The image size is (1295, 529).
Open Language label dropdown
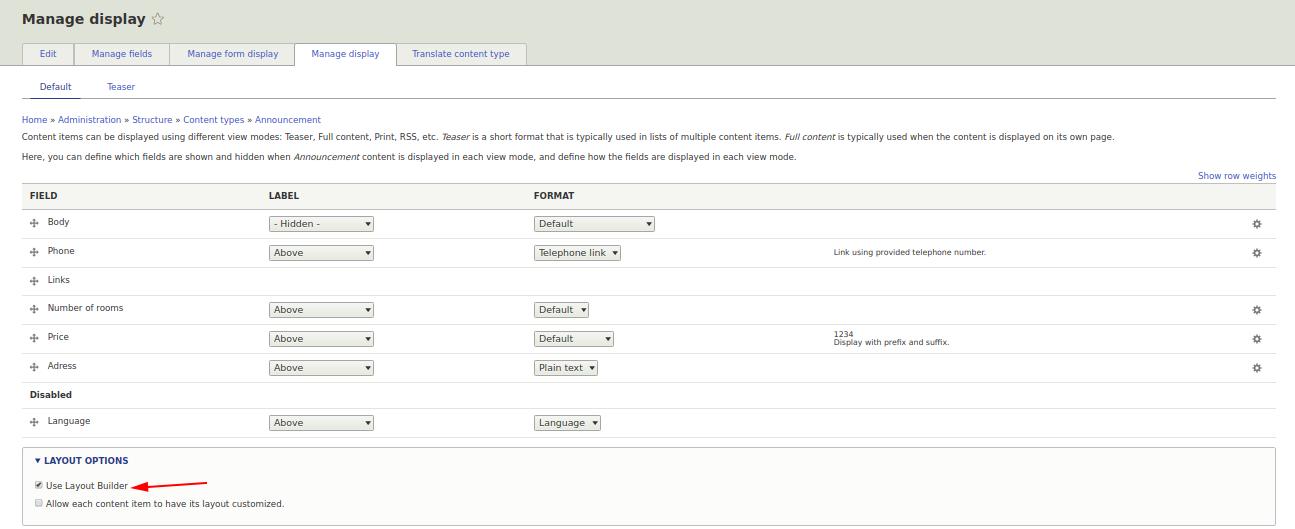(321, 423)
